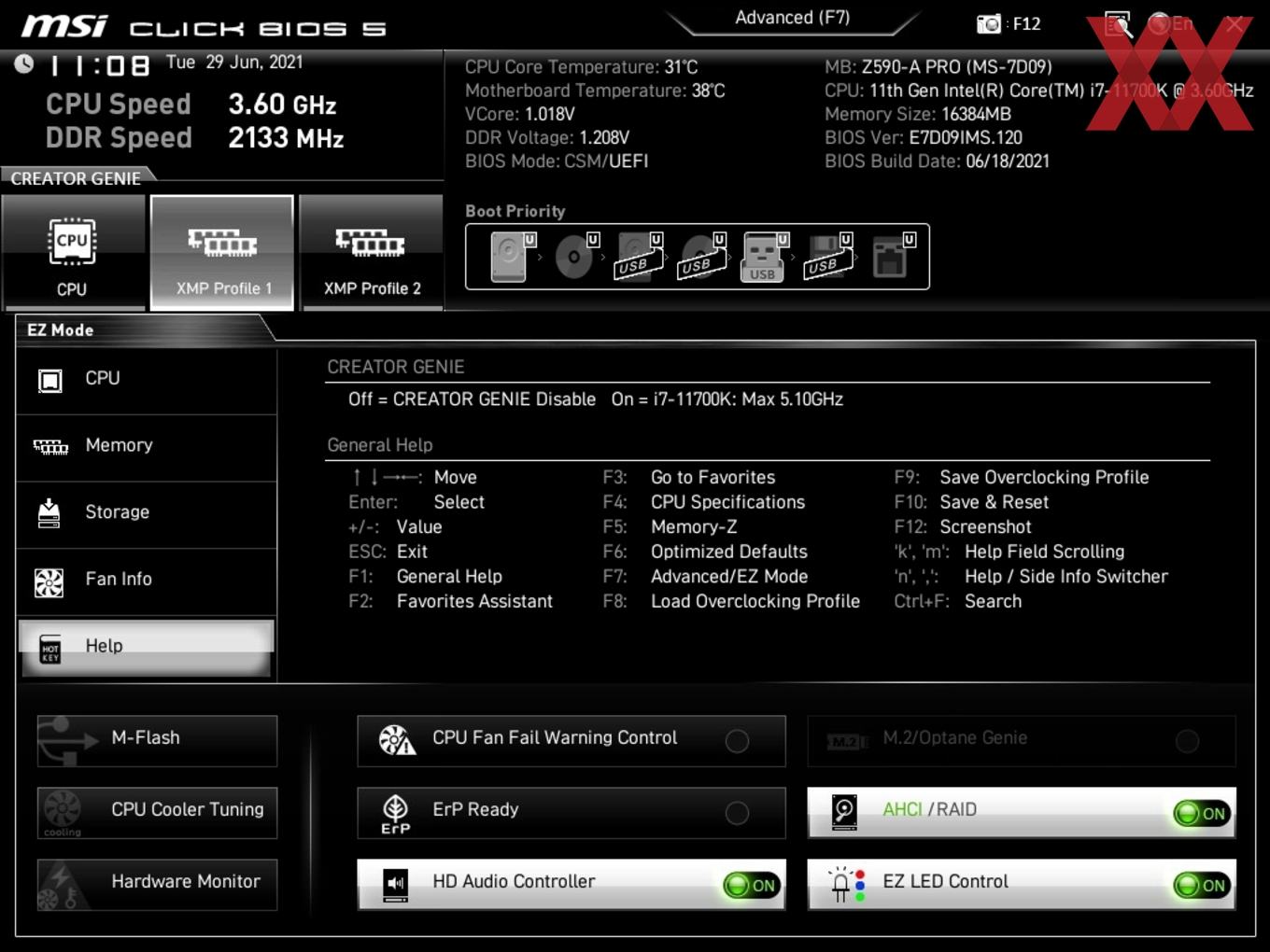Image resolution: width=1270 pixels, height=952 pixels.
Task: Click the CPU chip icon in sidebar
Action: [49, 380]
